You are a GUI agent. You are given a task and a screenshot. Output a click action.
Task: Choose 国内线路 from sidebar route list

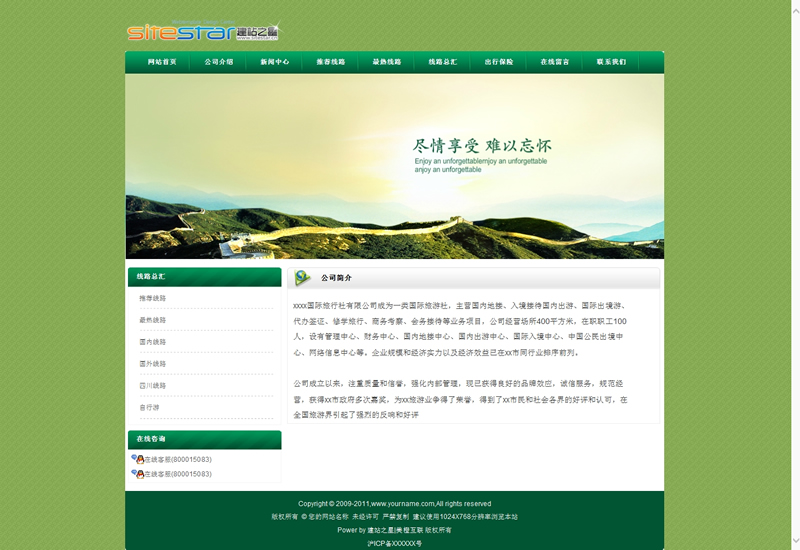click(153, 342)
